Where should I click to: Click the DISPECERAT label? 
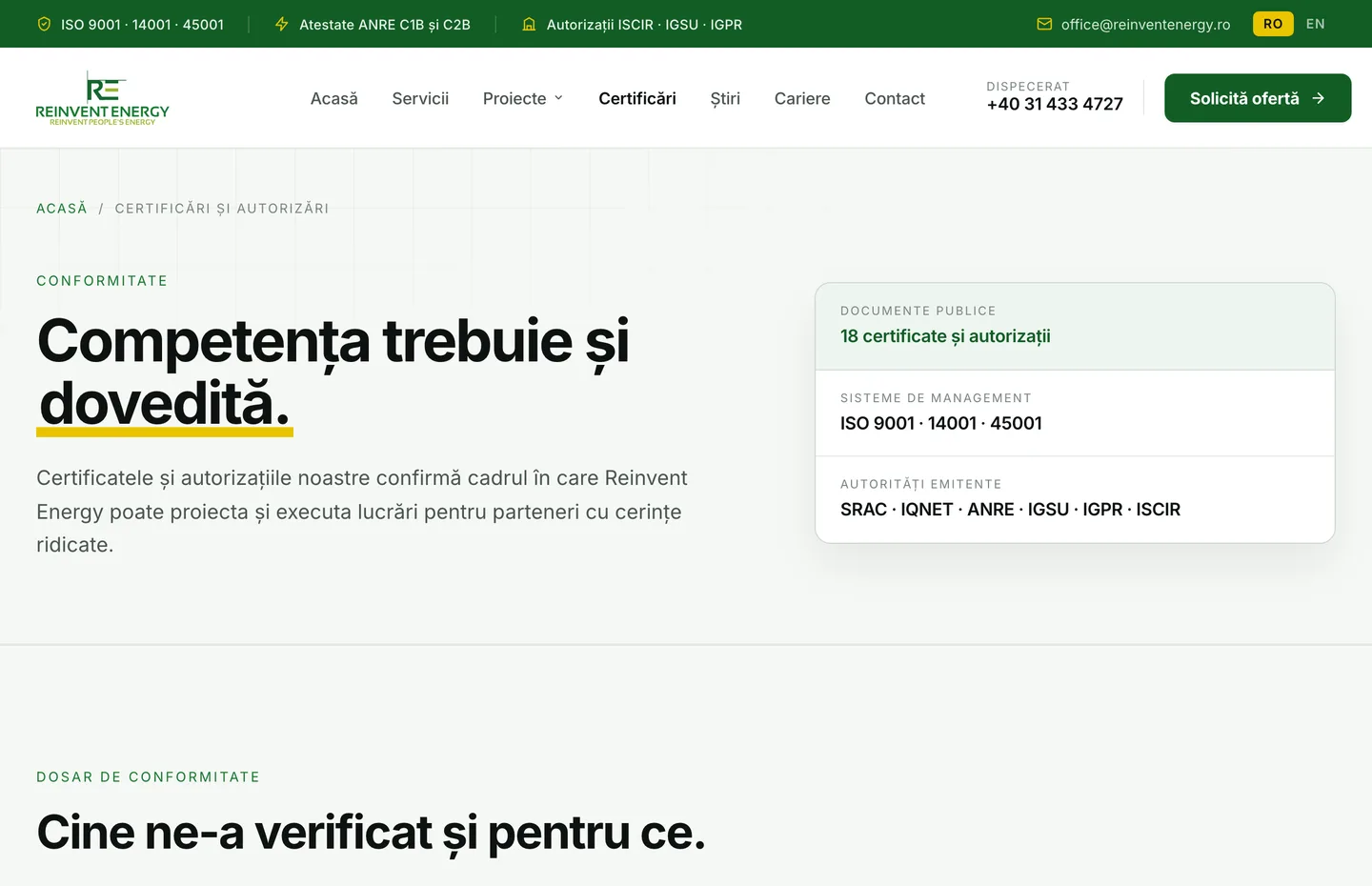(1028, 87)
